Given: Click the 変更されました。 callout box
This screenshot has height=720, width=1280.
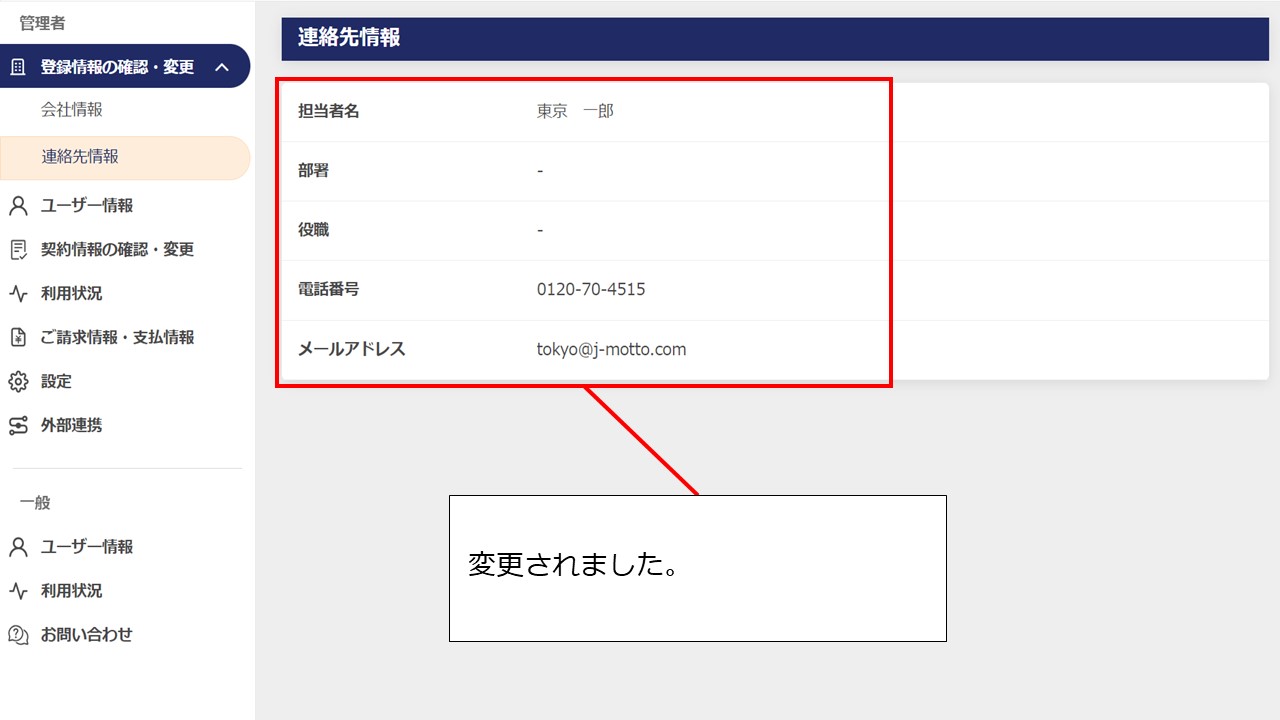Looking at the screenshot, I should (698, 567).
